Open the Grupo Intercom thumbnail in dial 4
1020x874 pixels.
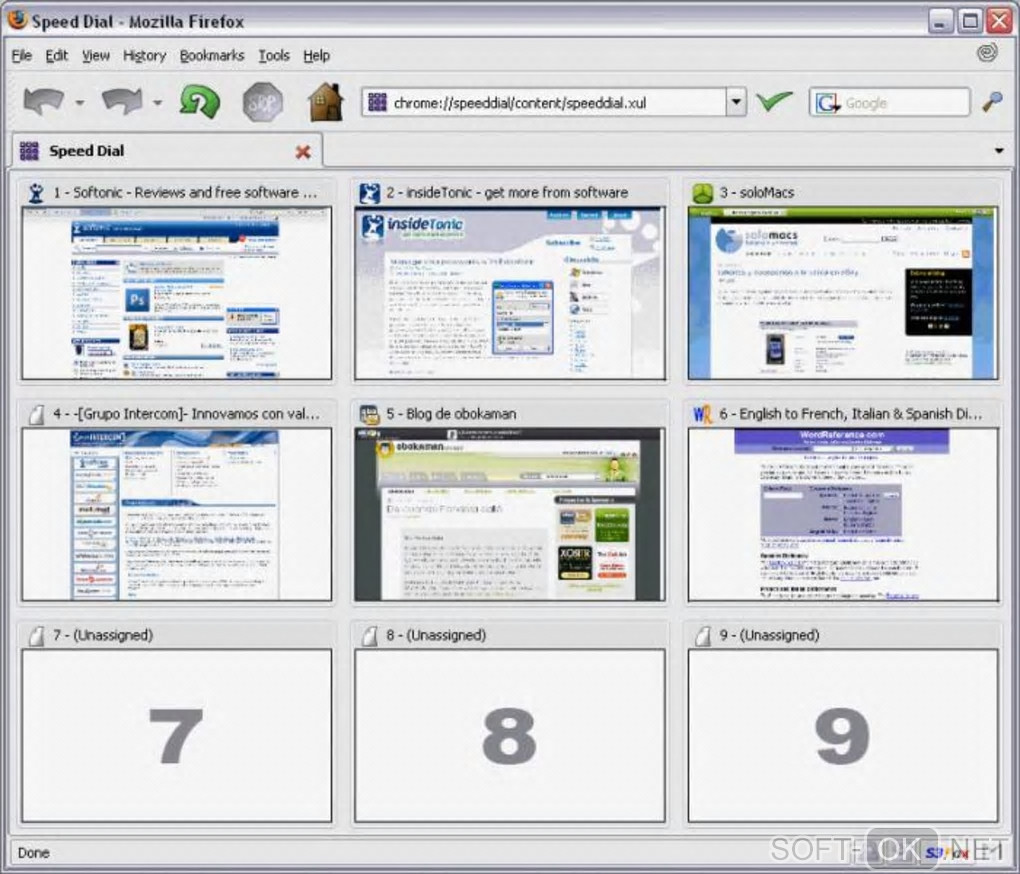click(x=177, y=514)
